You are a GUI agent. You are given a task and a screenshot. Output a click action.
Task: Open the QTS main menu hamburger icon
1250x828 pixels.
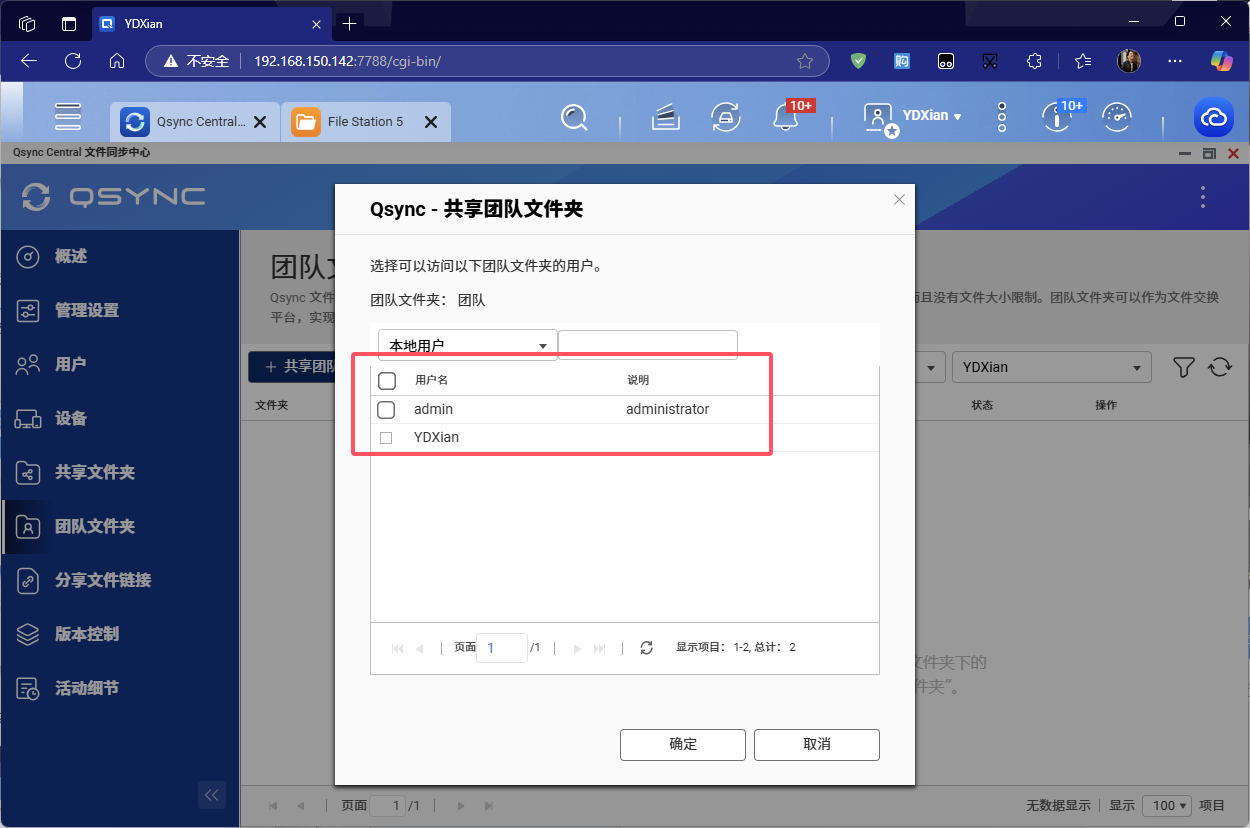(68, 117)
